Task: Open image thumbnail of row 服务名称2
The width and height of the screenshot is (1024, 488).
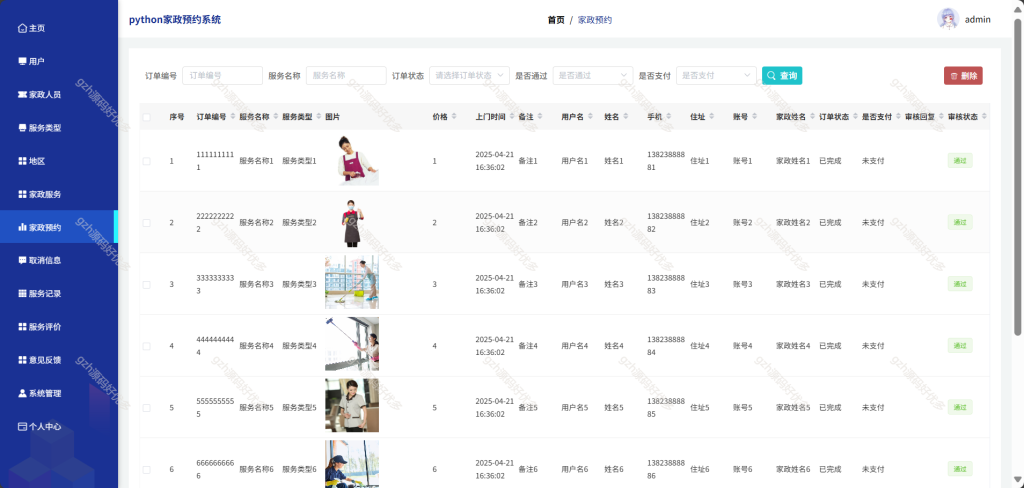Action: pos(353,223)
